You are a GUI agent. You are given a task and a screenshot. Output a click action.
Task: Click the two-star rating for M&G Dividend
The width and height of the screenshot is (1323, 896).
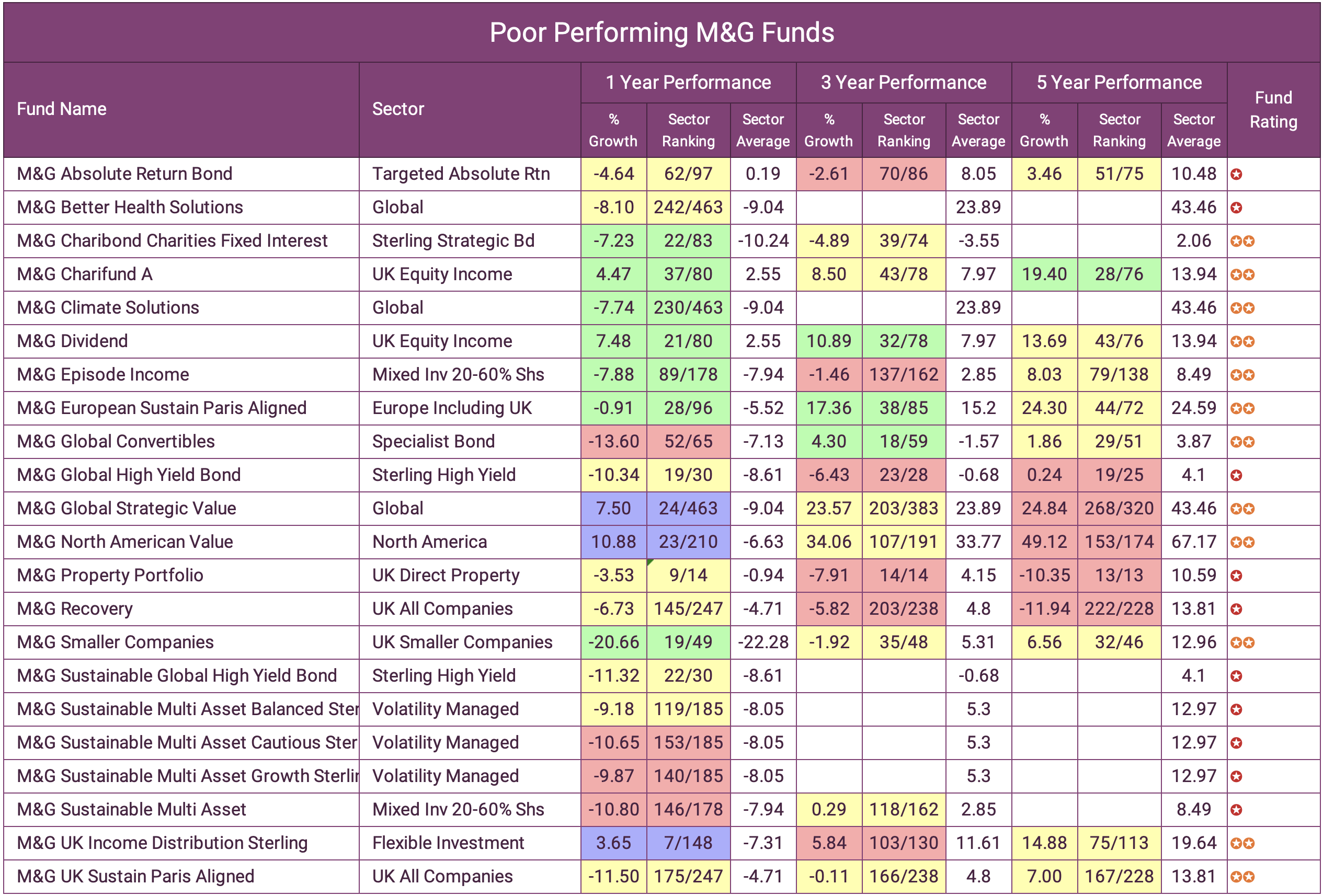1244,341
